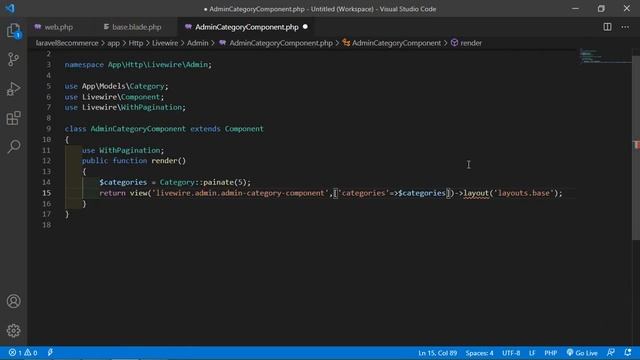Click '$categories' variable on line 14
The width and height of the screenshot is (640, 360).
pos(123,182)
